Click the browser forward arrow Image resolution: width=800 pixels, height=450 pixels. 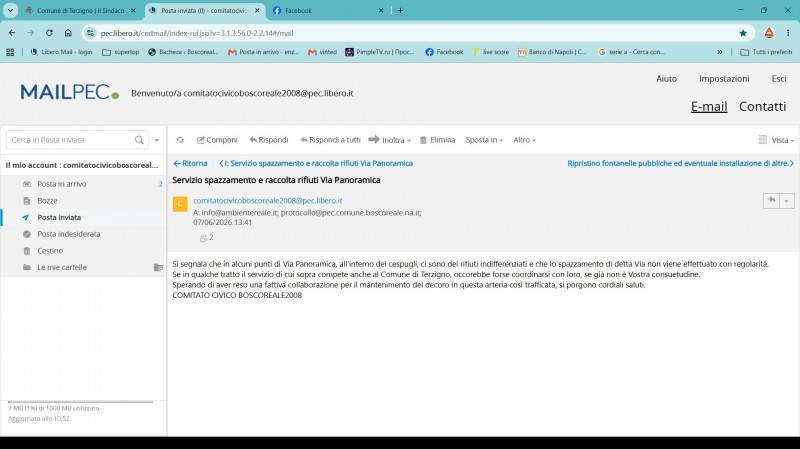point(31,33)
